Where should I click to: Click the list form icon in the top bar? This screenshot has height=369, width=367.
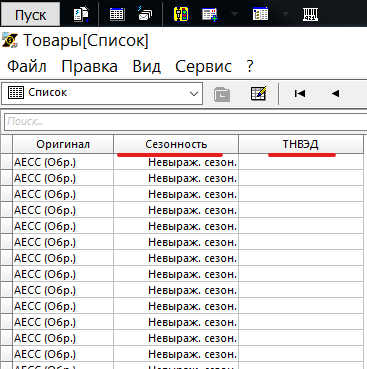pos(260,14)
